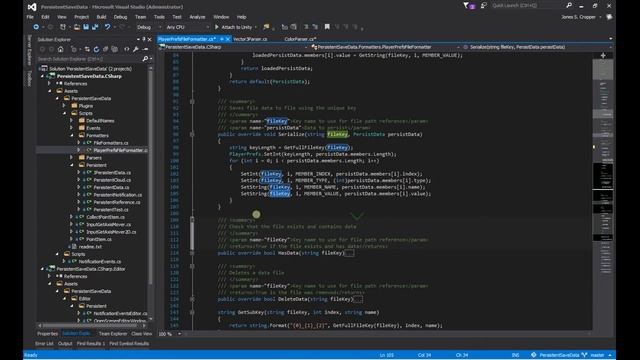Toggle outlining on DeleteData method
640x360 pixels.
point(192,299)
